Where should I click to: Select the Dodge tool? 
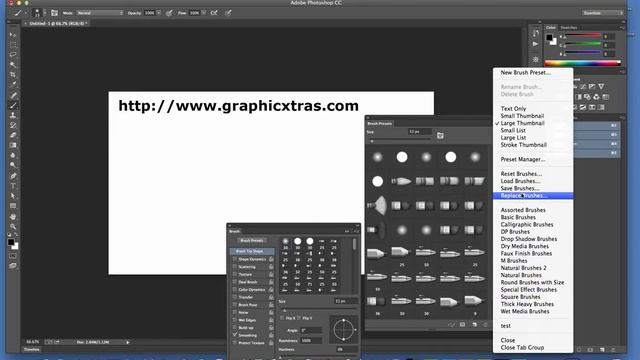click(13, 165)
